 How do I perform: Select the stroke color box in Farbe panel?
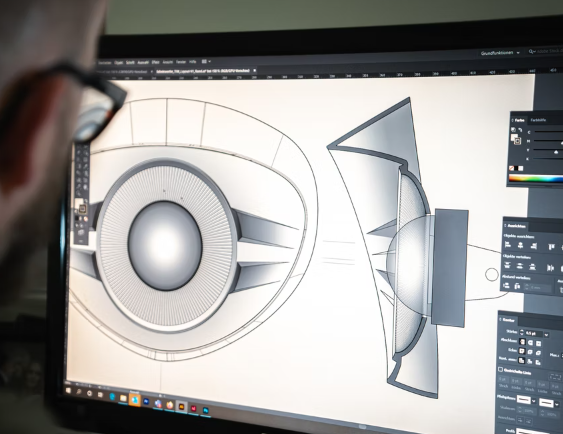517,141
